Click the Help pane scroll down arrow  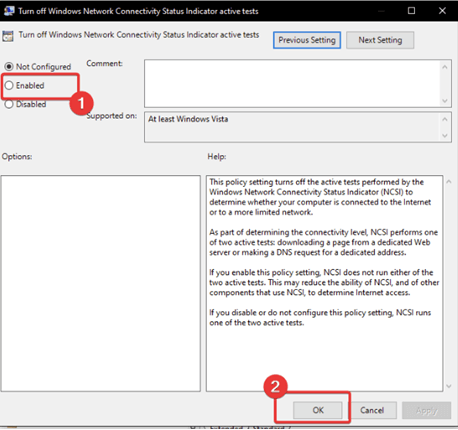(x=449, y=386)
